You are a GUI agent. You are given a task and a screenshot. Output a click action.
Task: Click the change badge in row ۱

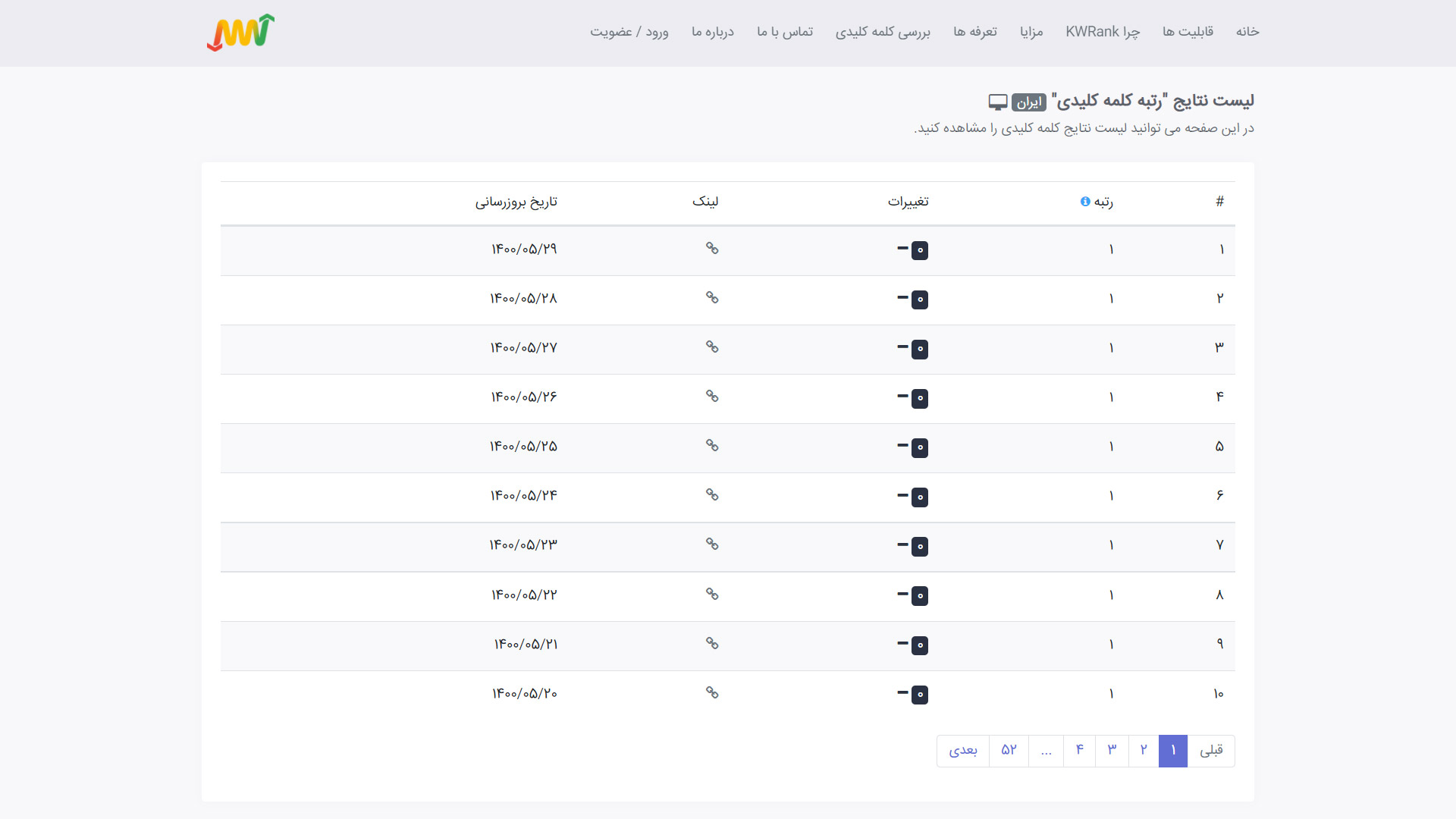(x=920, y=250)
